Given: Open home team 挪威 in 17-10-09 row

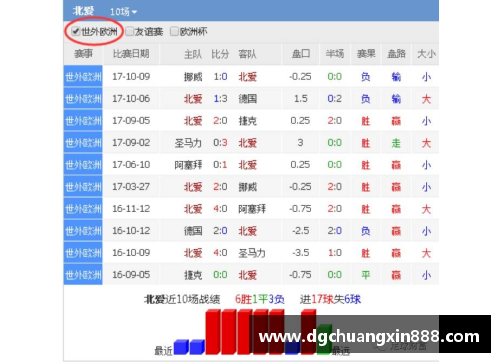Looking at the screenshot, I should pyautogui.click(x=193, y=77).
